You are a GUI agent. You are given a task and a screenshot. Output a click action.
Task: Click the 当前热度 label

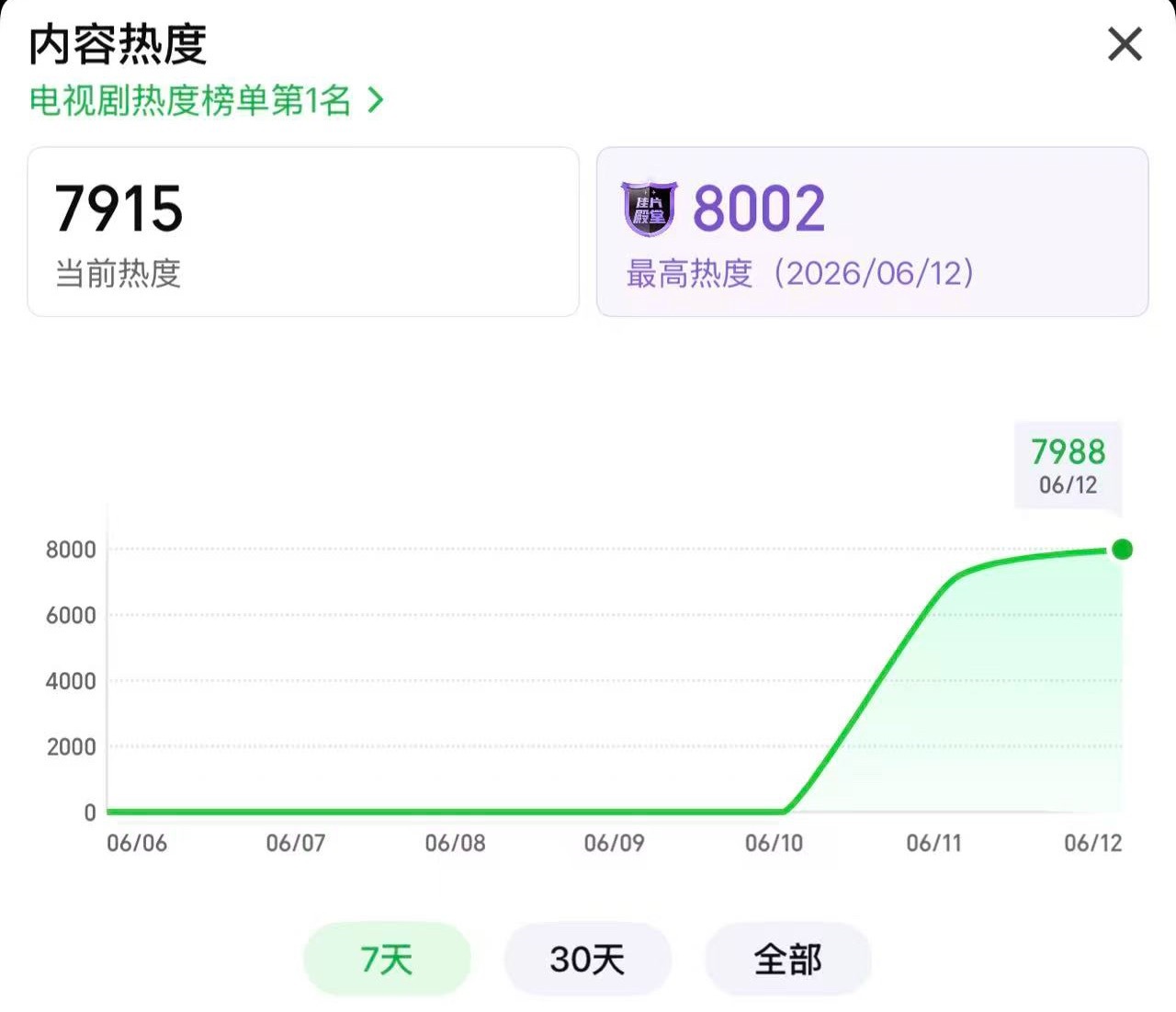118,274
